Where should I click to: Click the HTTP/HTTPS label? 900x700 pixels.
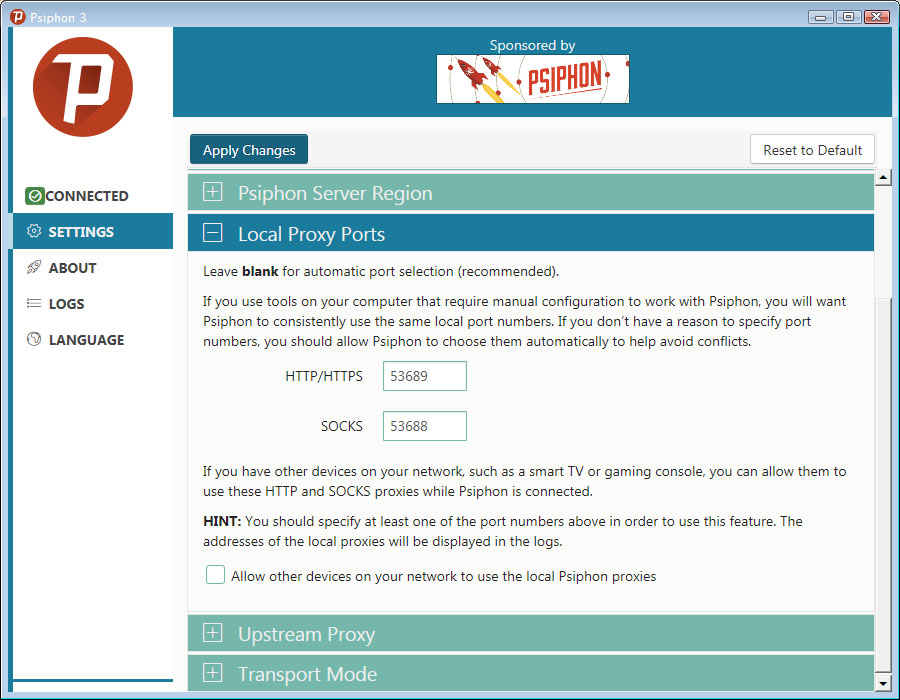click(x=324, y=376)
